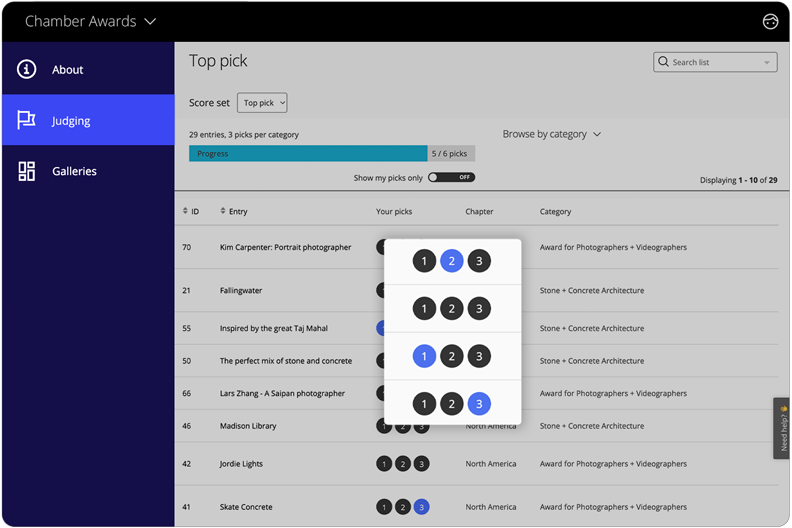792x528 pixels.
Task: Select pick 1 in first popup row
Action: click(424, 261)
